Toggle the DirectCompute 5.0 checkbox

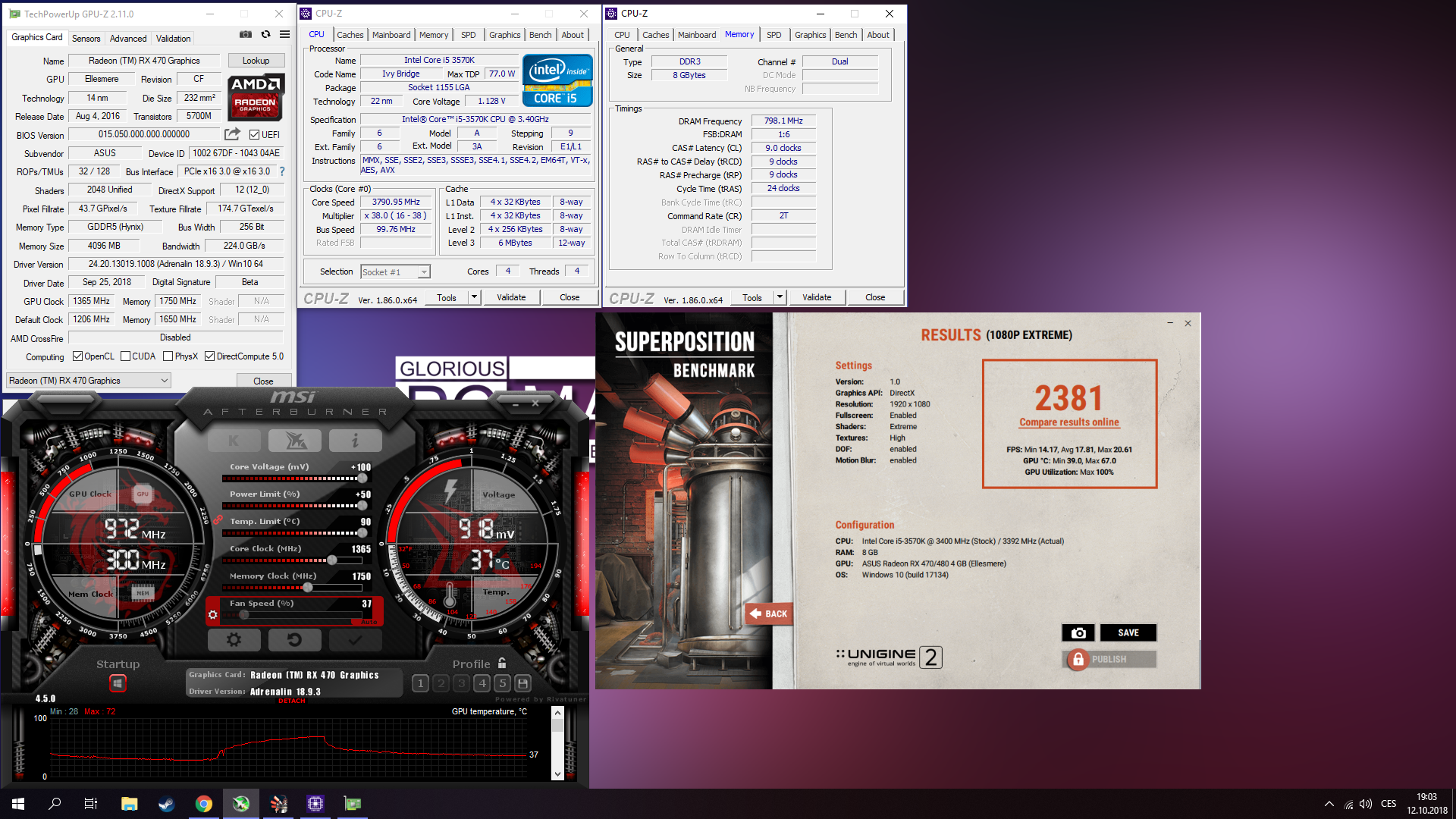click(209, 356)
